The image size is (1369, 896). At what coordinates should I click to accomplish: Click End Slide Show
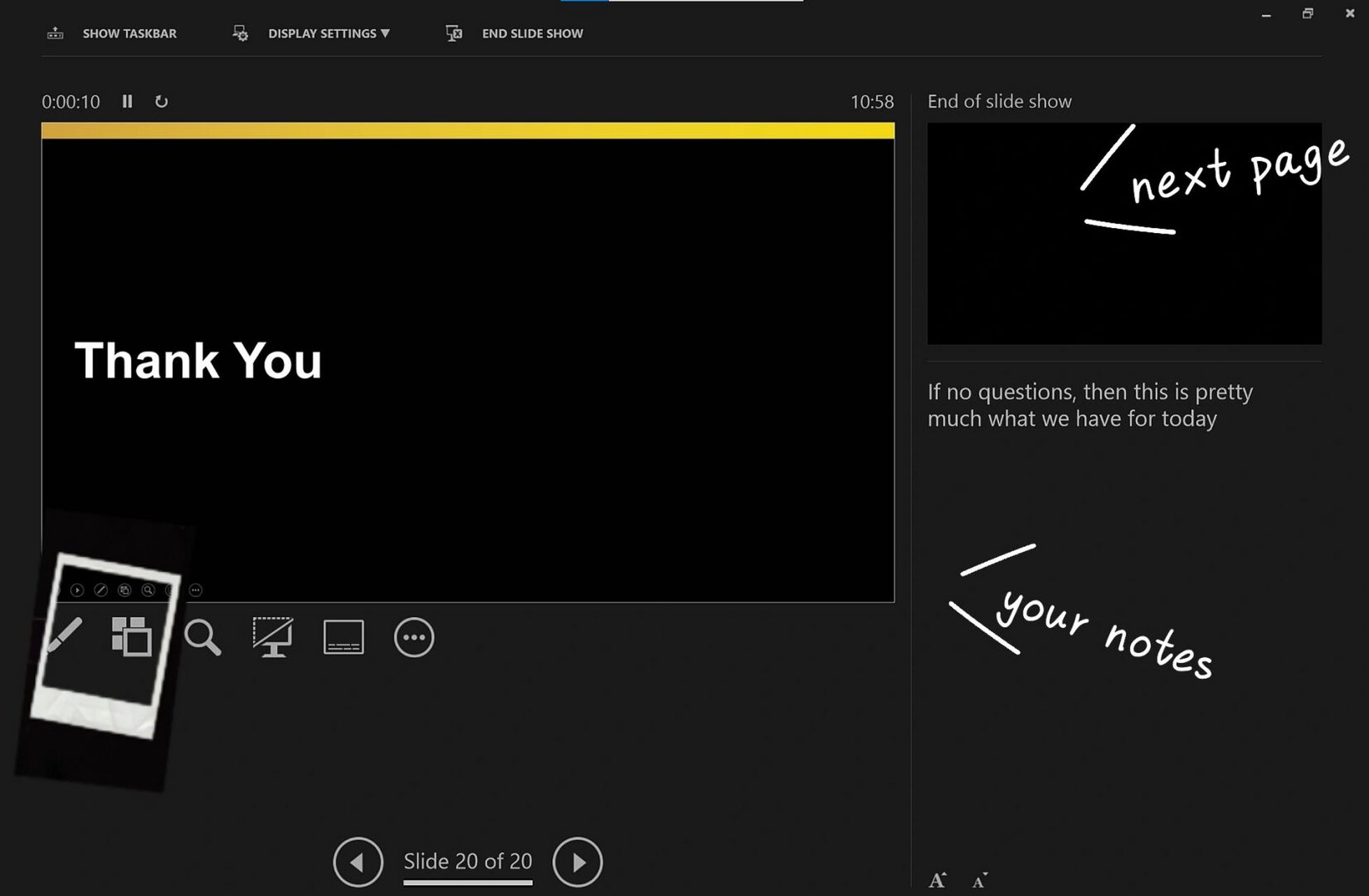(x=532, y=34)
